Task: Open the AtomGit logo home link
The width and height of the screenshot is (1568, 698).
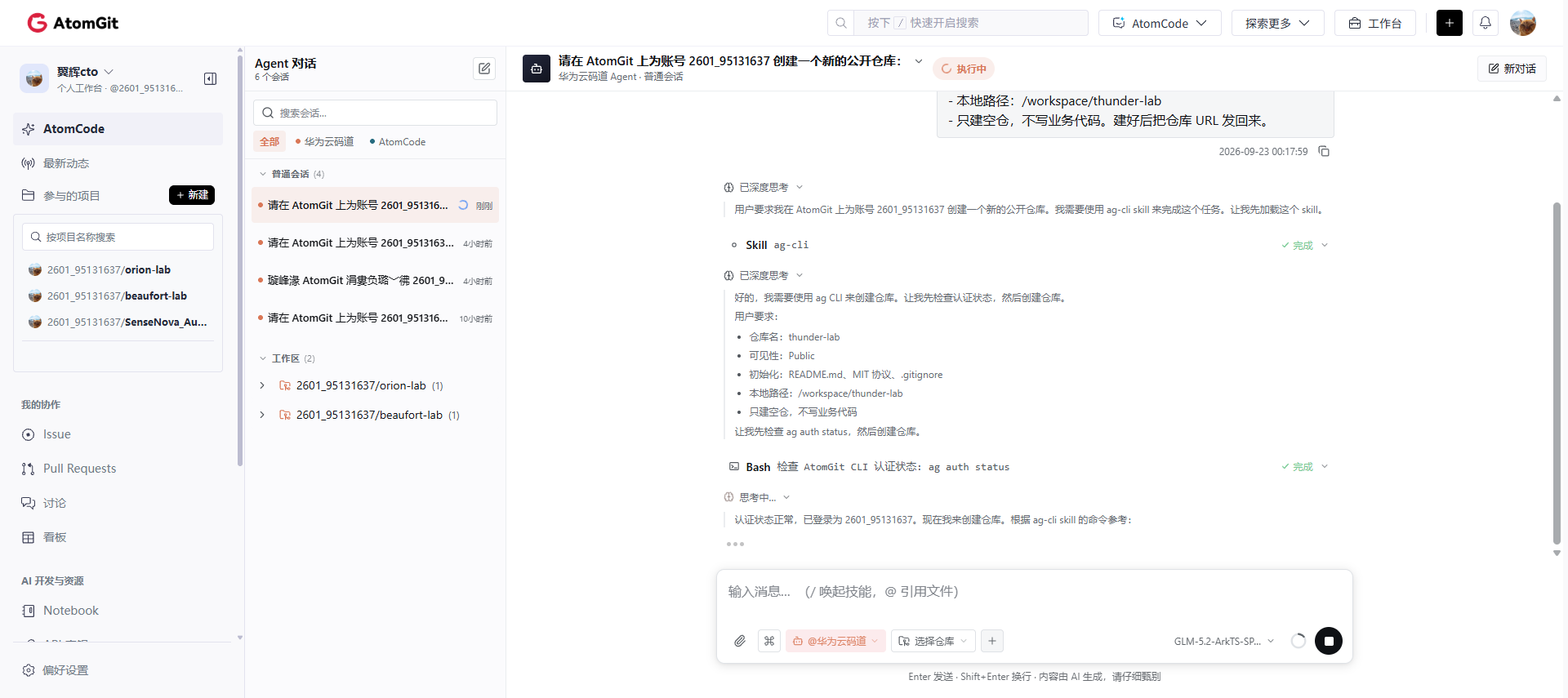Action: (73, 23)
